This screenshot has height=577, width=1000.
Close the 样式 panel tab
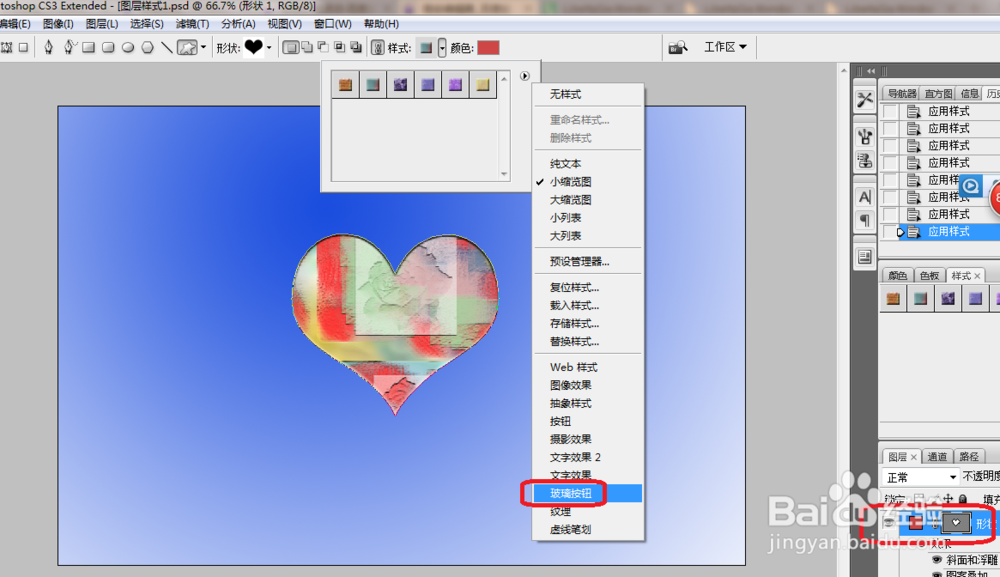tap(977, 276)
